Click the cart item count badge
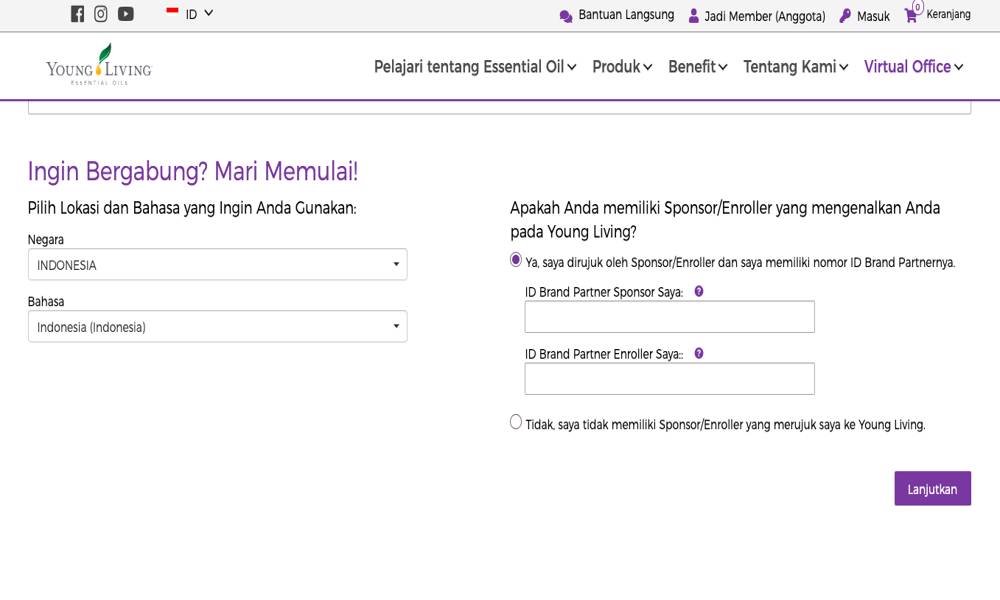Image resolution: width=1000 pixels, height=600 pixels. click(x=918, y=7)
